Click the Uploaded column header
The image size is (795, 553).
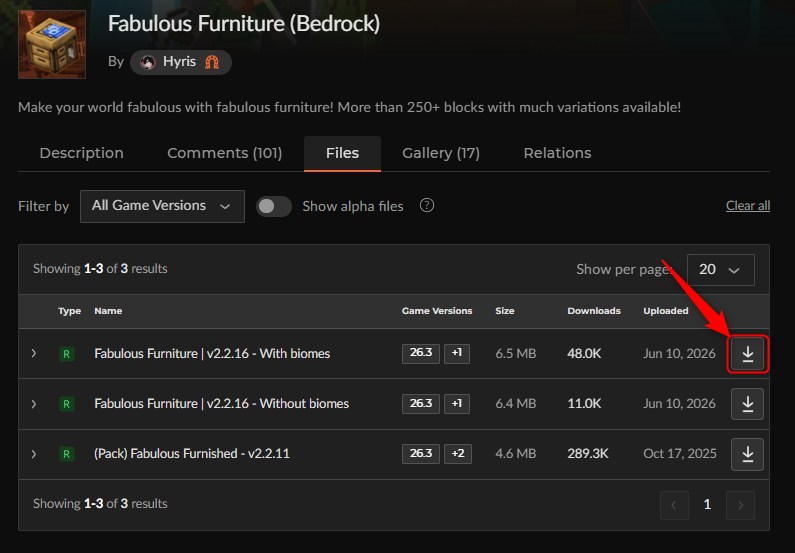666,311
